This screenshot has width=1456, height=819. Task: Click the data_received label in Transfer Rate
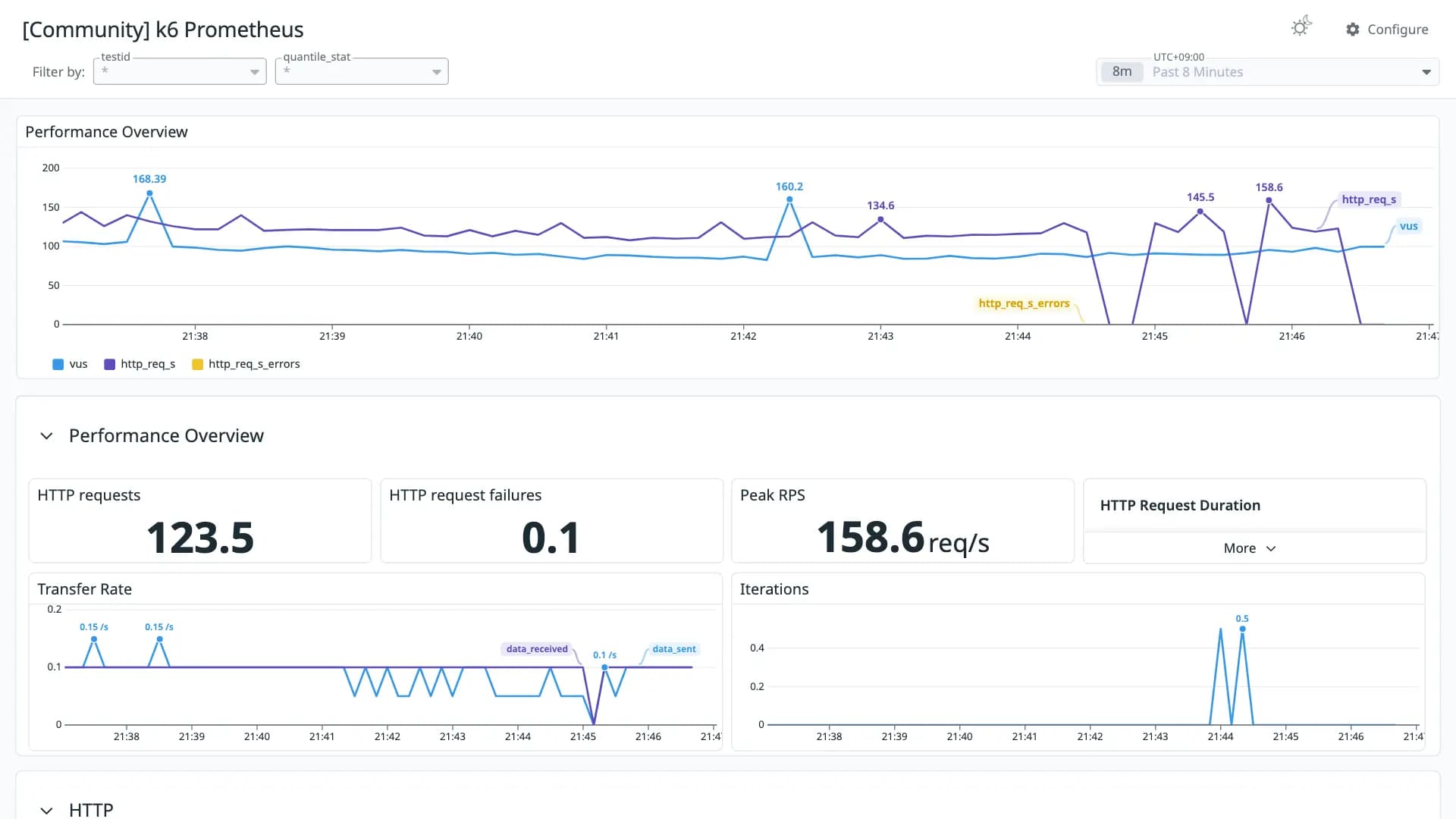point(537,649)
